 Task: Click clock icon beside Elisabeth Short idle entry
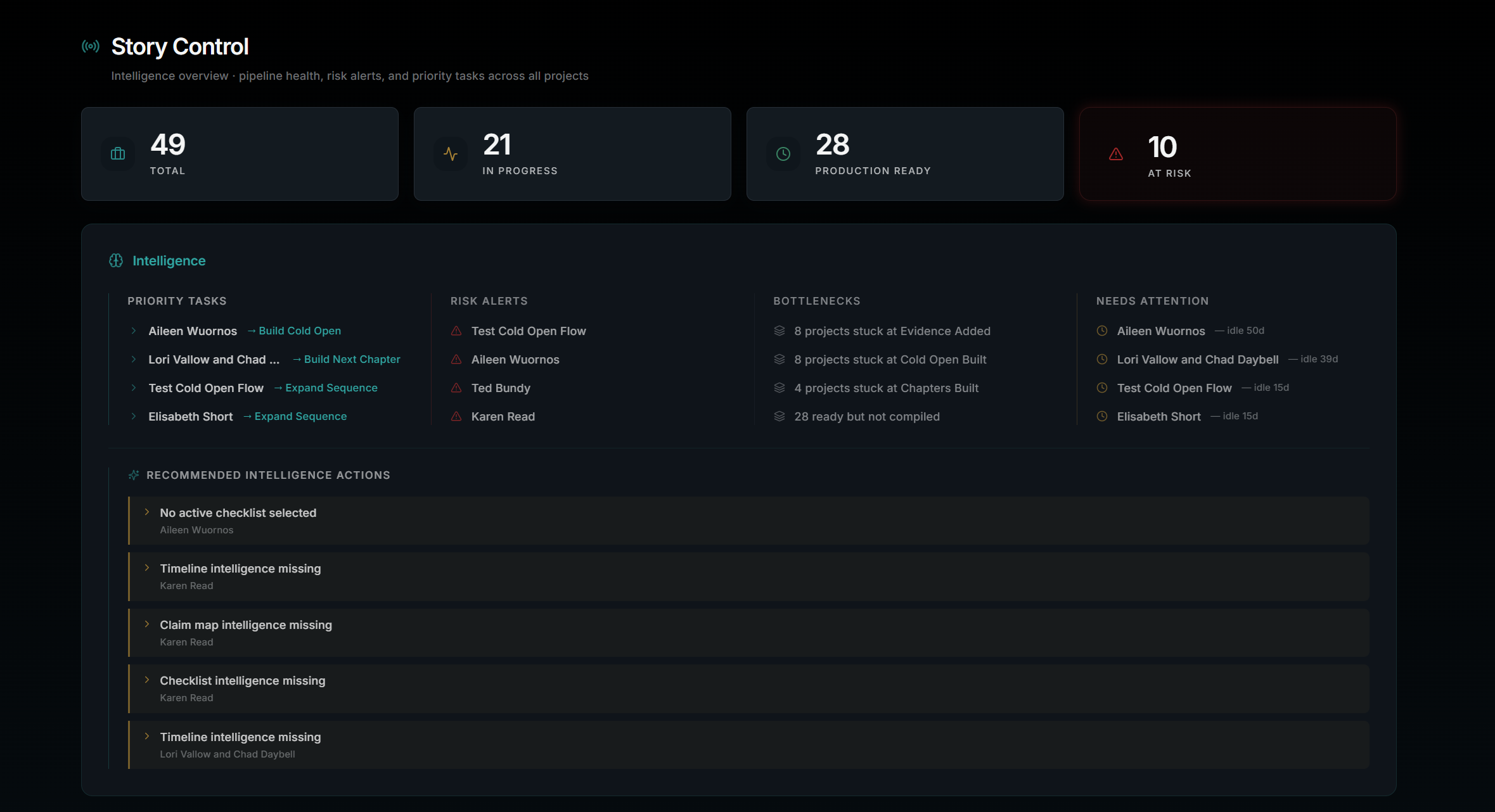pos(1102,416)
